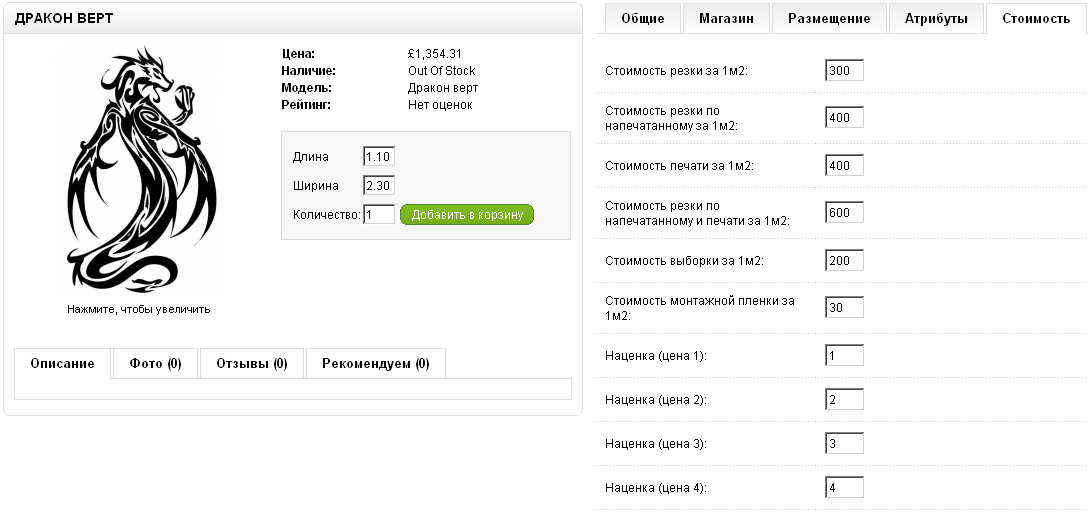Click the 'Стоимость монтажной пленки за 1м2:' label

point(700,307)
